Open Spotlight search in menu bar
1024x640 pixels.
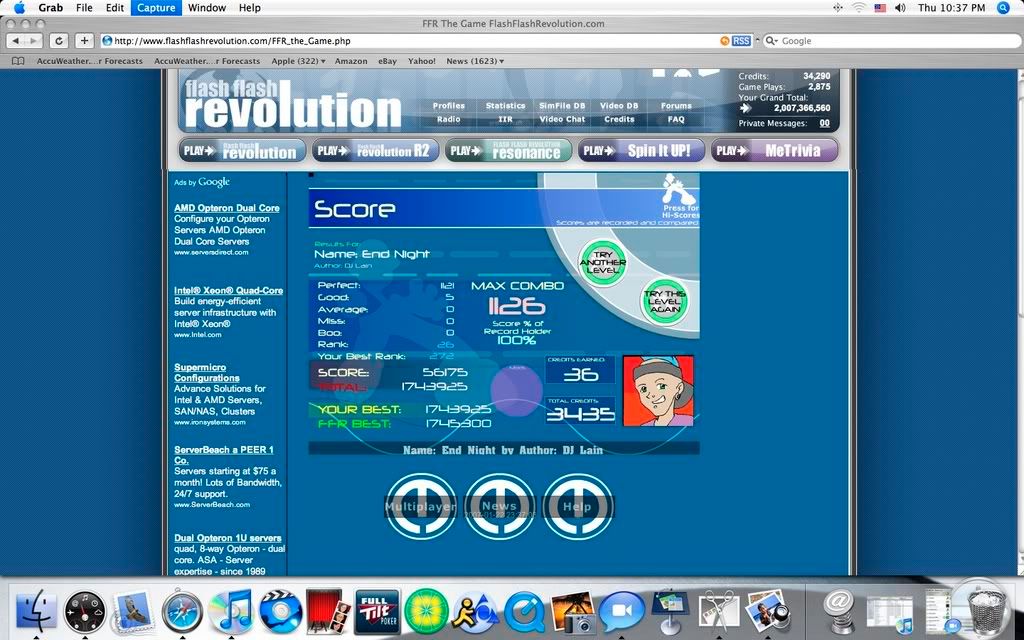1003,8
